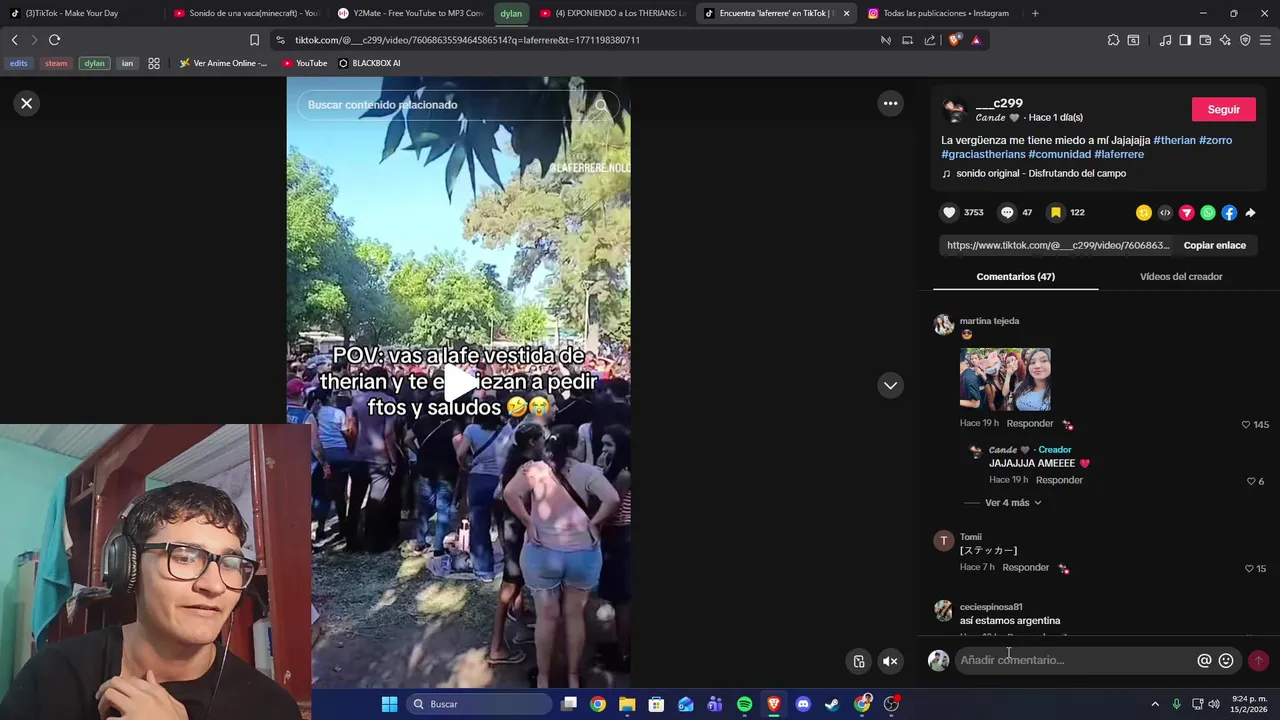The height and width of the screenshot is (720, 1280).
Task: Open a new browser tab with plus
Action: tap(1035, 13)
